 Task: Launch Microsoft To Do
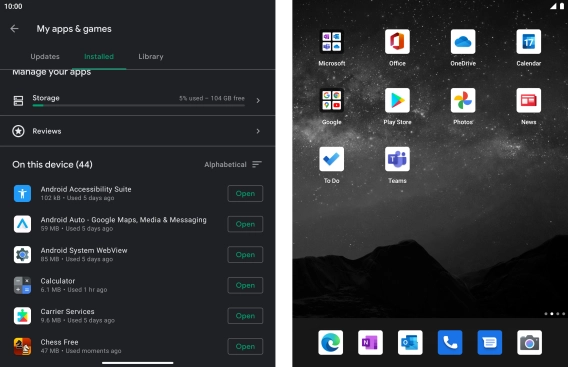click(331, 159)
